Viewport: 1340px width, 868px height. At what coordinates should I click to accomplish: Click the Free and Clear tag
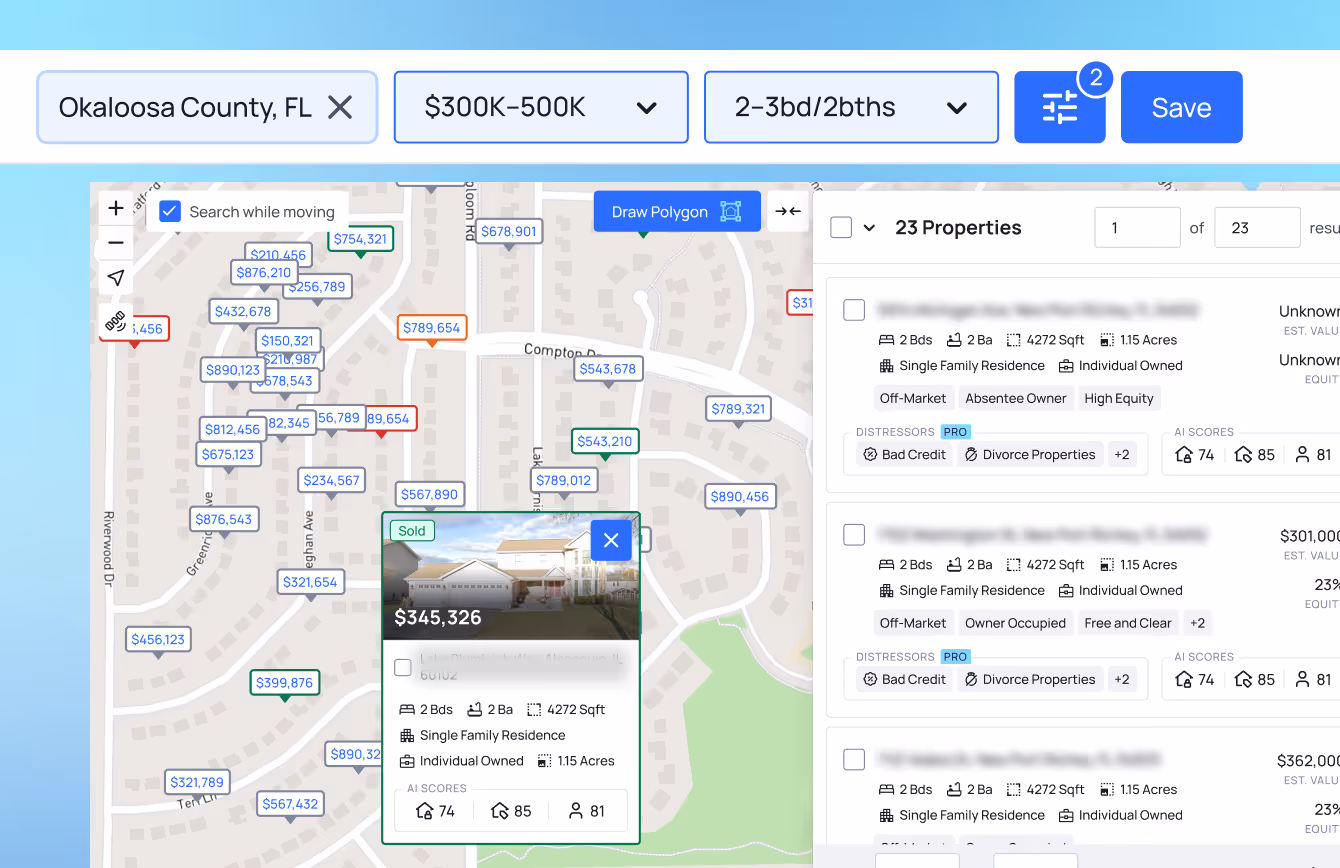1128,623
